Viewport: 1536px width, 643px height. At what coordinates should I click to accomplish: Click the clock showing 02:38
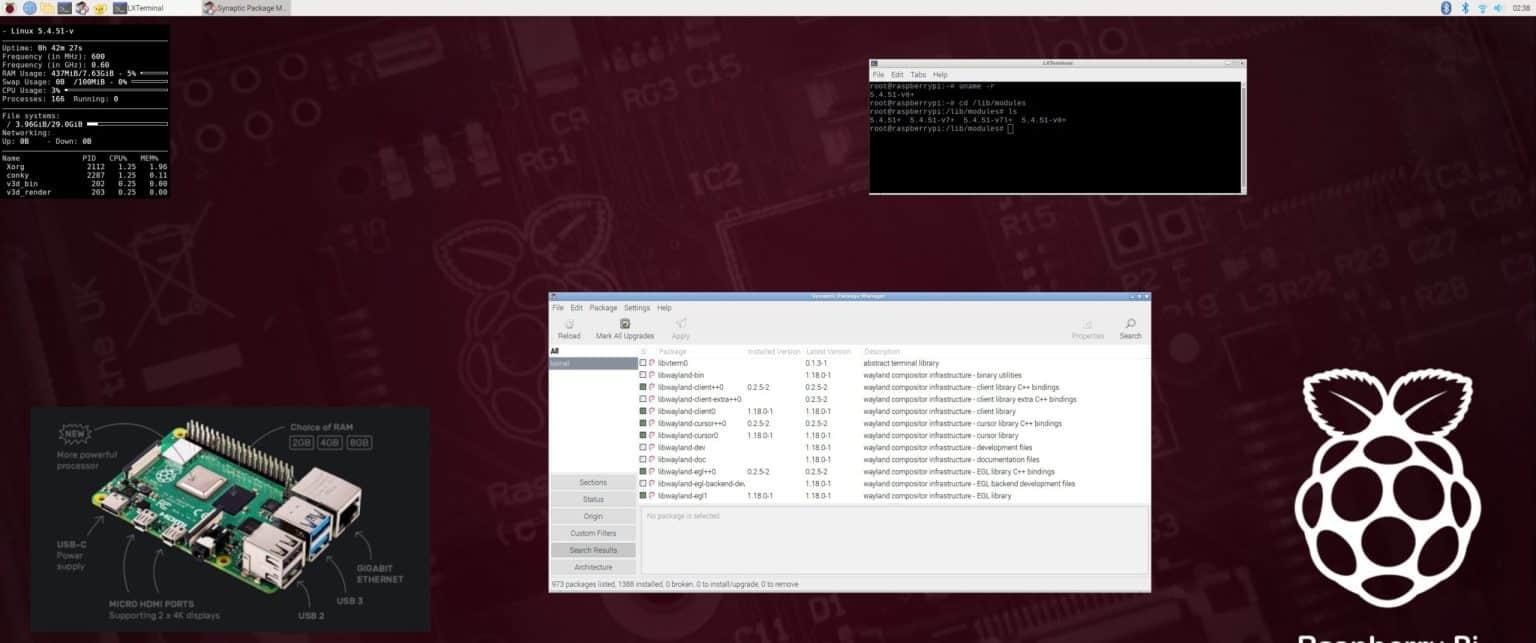pyautogui.click(x=1521, y=8)
